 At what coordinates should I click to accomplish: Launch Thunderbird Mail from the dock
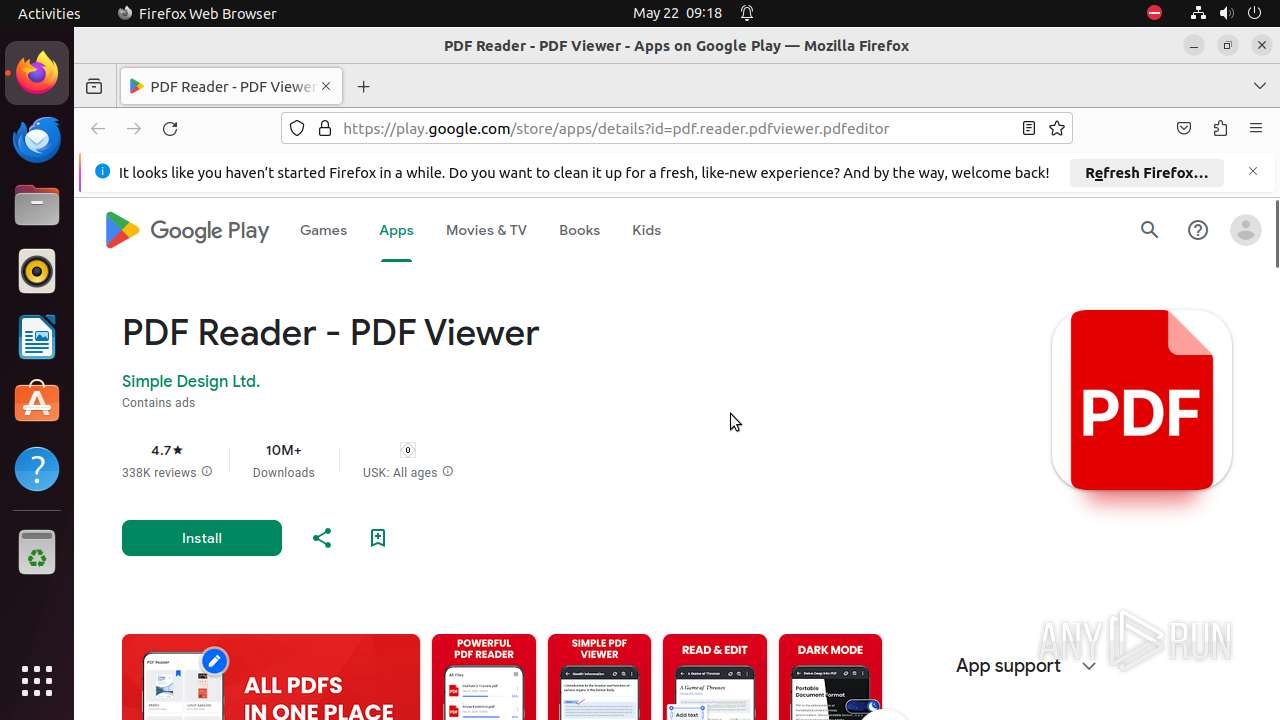(x=37, y=139)
